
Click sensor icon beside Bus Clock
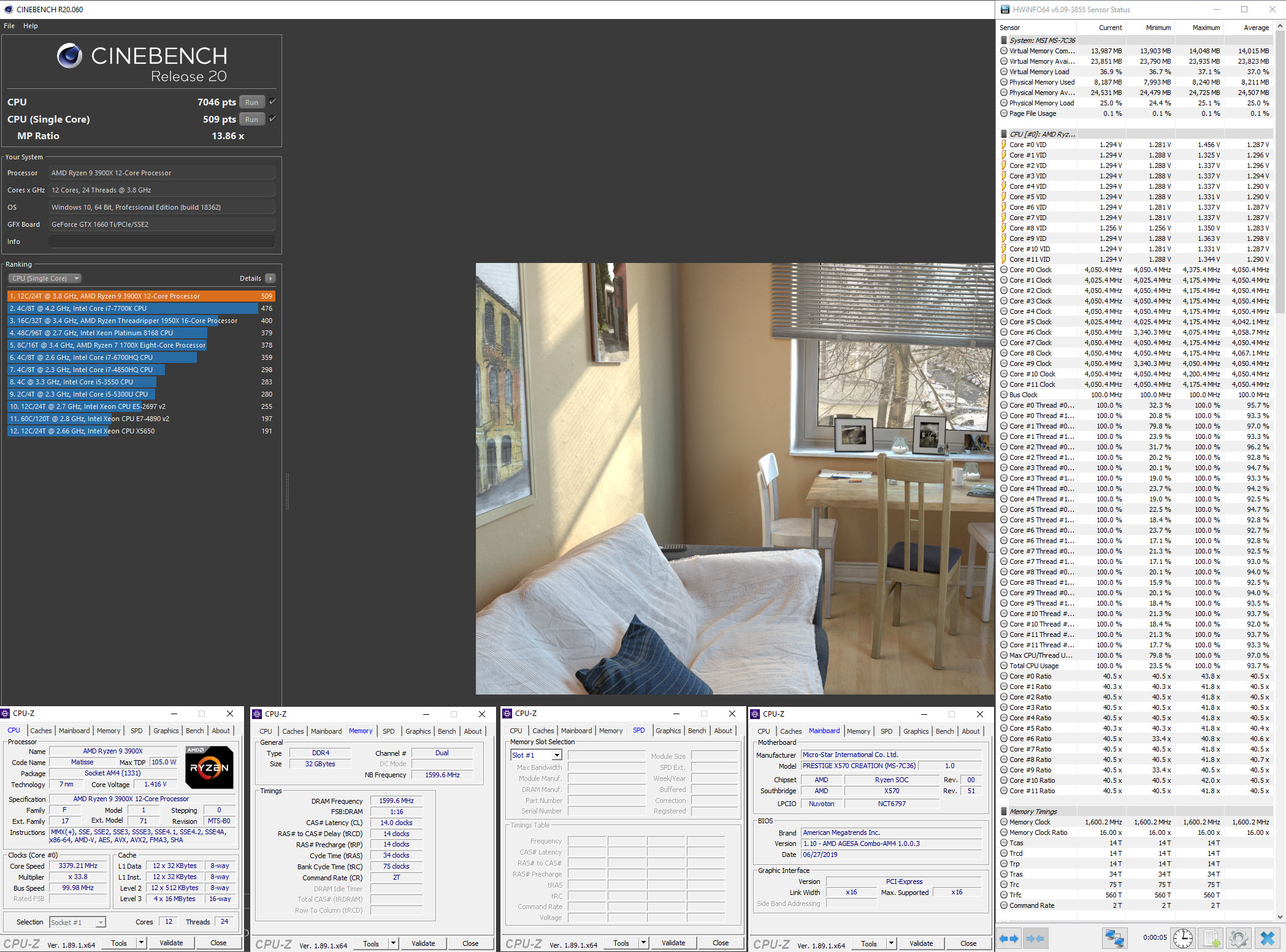[x=1004, y=395]
